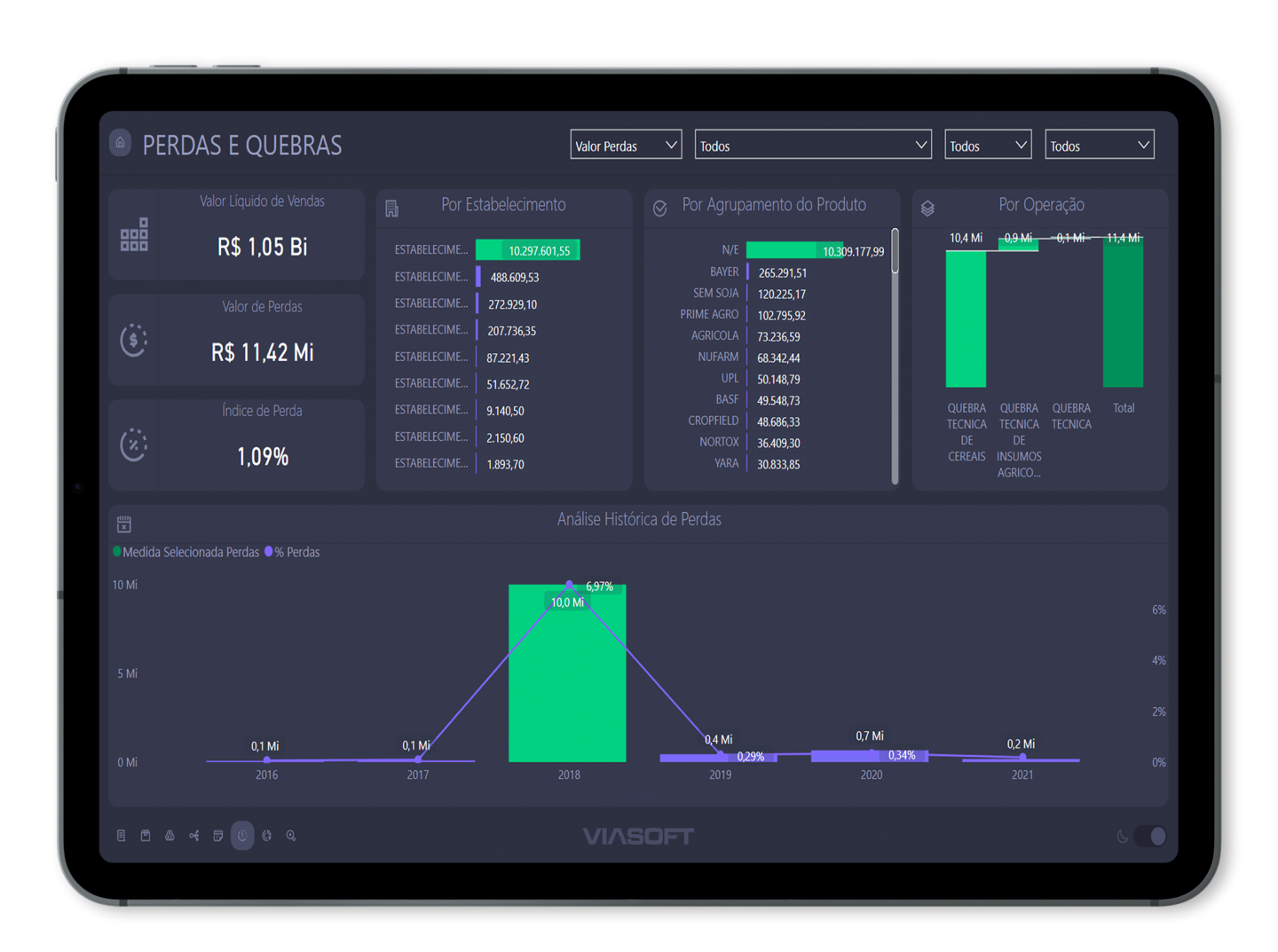Click the sticky note icon in bottom navigation
1278x952 pixels.
tap(218, 836)
